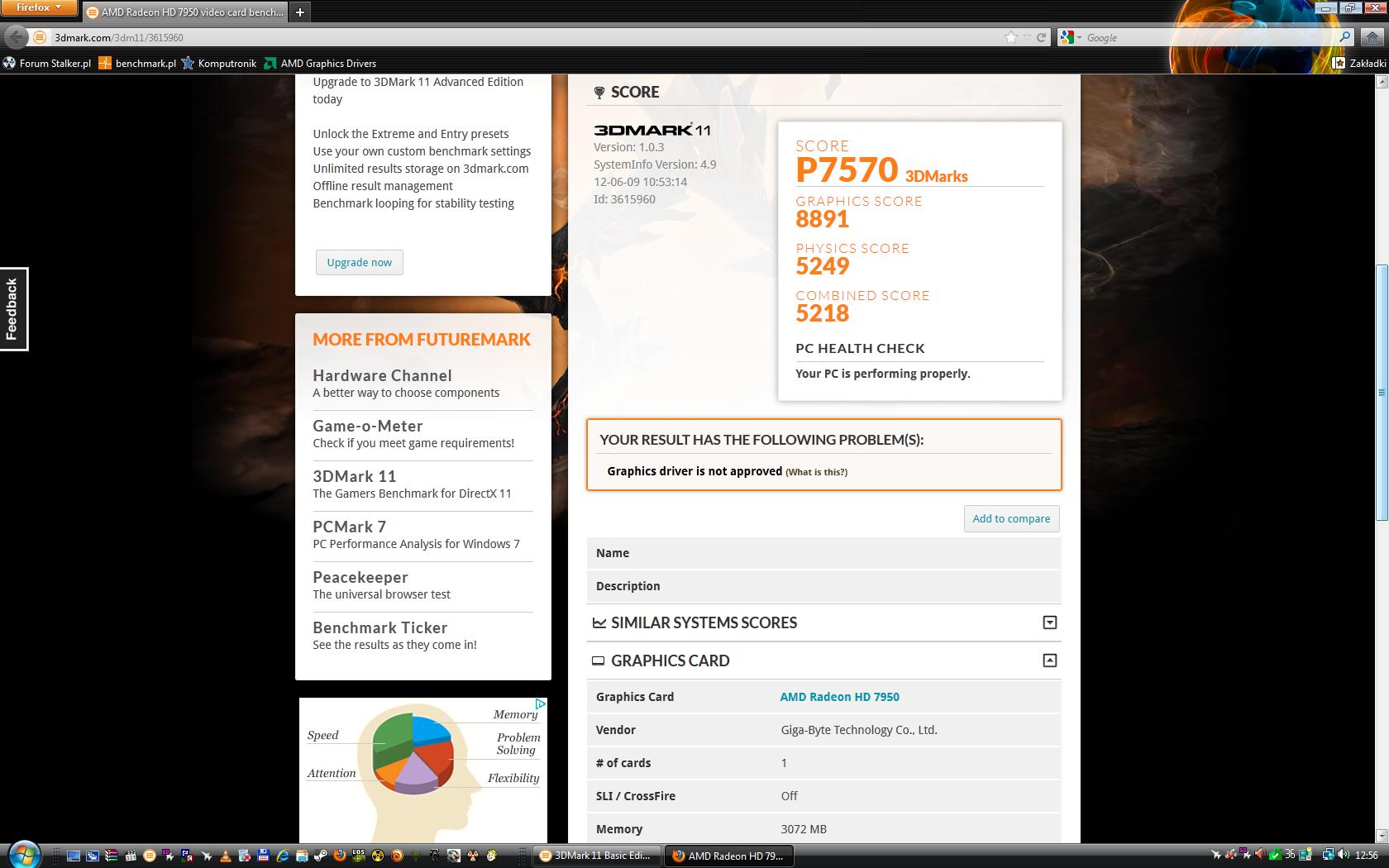Viewport: 1389px width, 868px height.
Task: Click the '3072 MB' memory value
Action: point(804,829)
